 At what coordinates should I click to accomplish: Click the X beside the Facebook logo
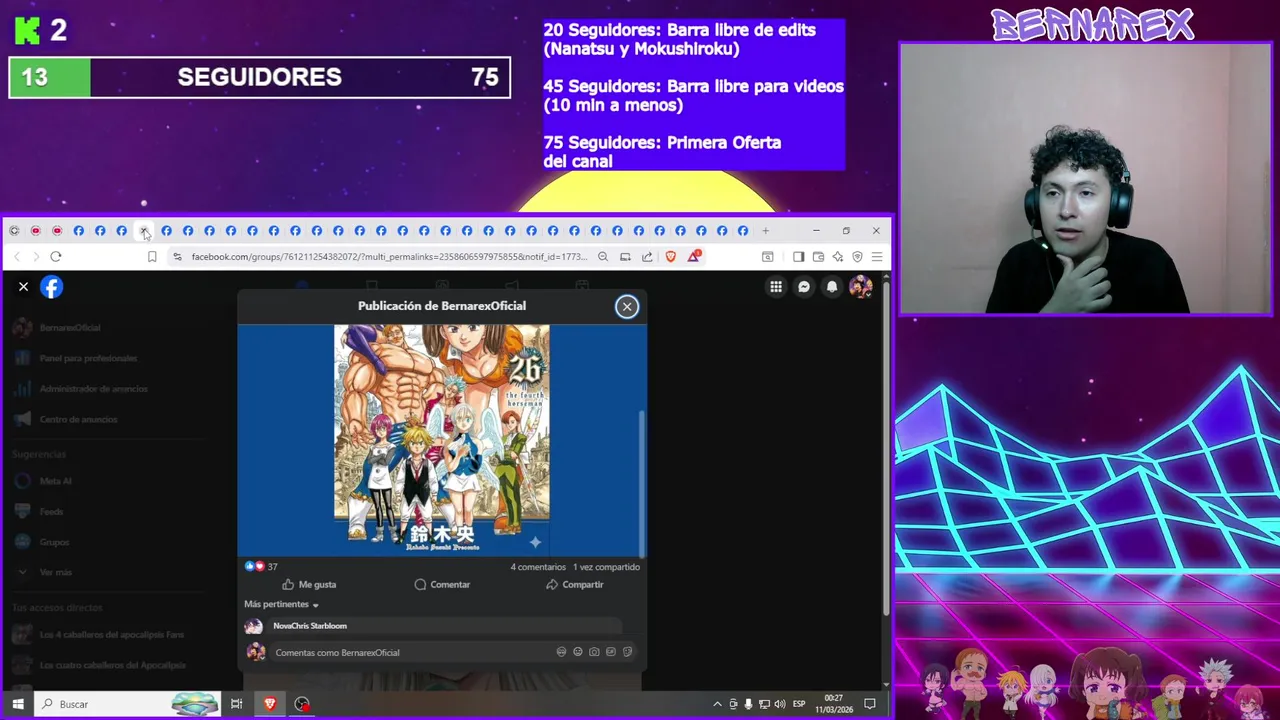click(x=23, y=287)
